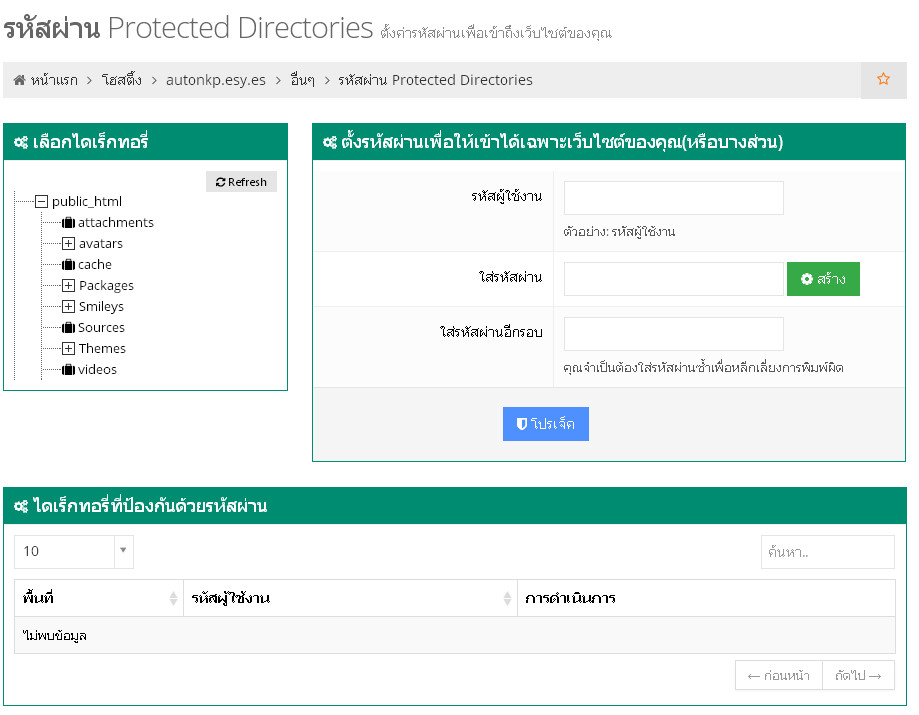Screen dimensions: 919x715
Task: Expand the Smileys folder node
Action: (x=68, y=307)
